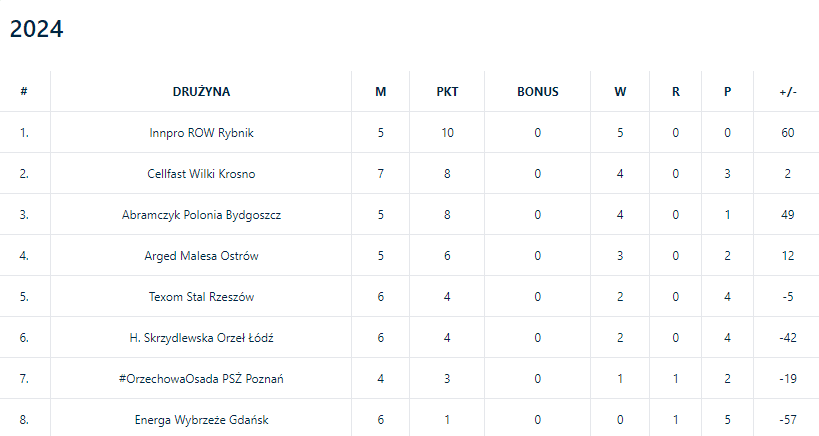Screen dimensions: 819x436
Task: Click the W wins column header
Action: (620, 92)
